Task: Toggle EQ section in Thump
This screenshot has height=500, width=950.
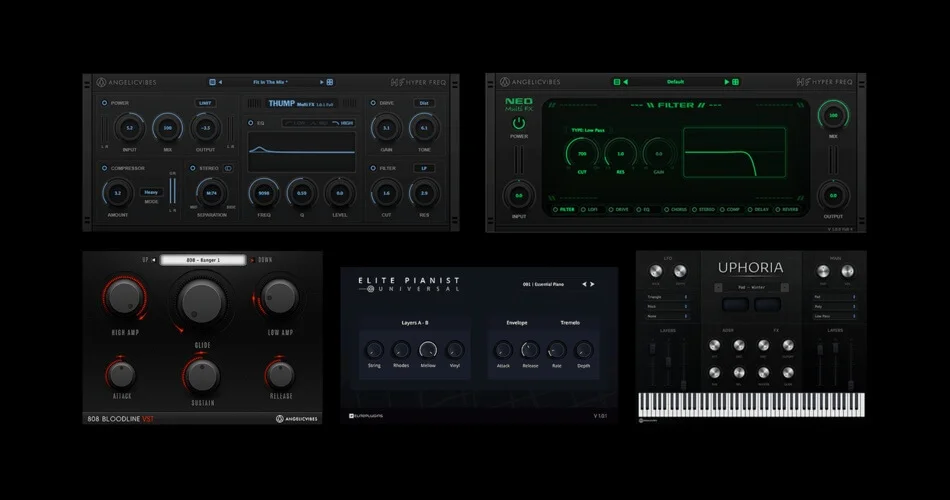Action: click(x=250, y=123)
